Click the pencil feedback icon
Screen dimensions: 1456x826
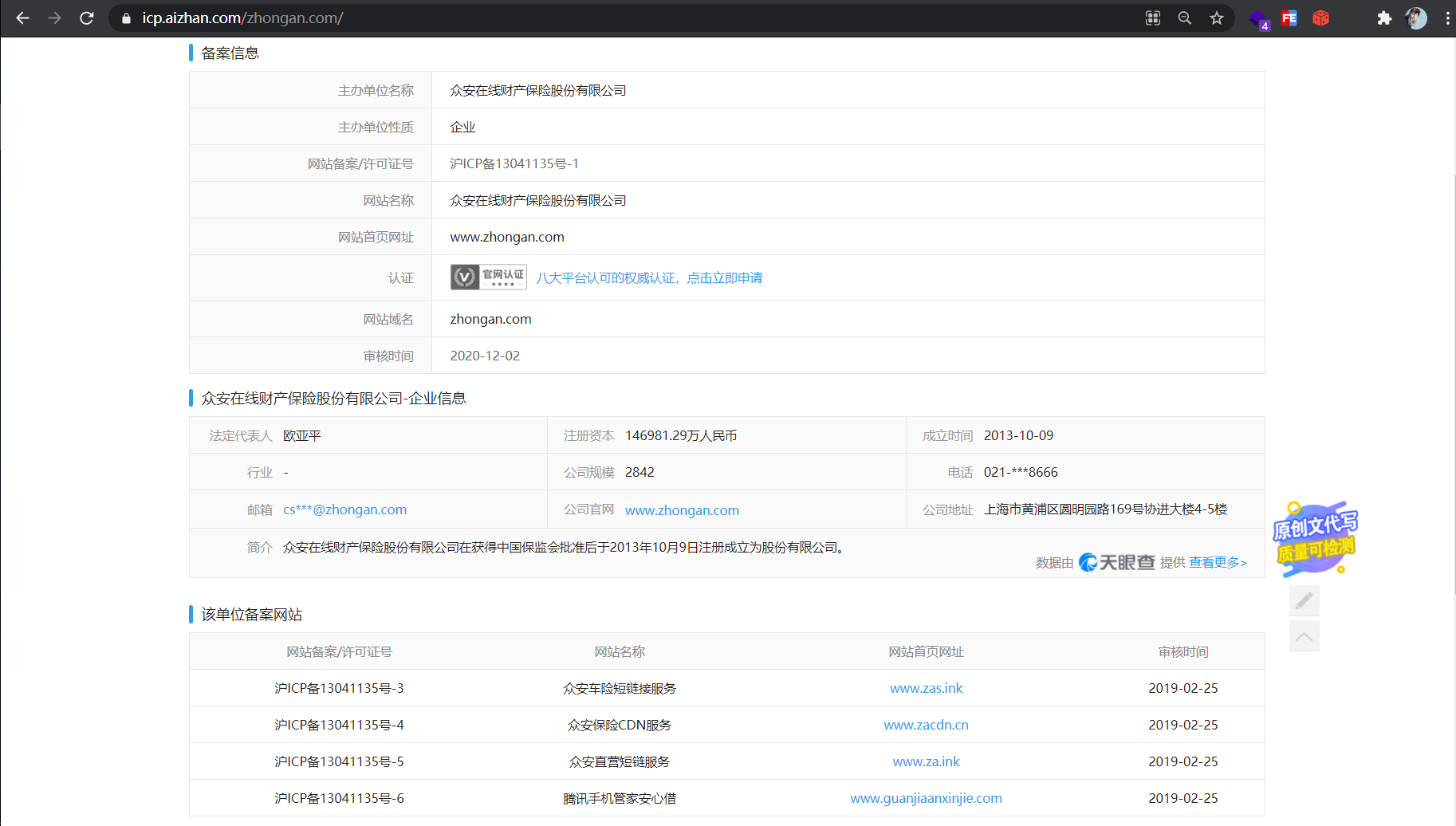(1304, 600)
